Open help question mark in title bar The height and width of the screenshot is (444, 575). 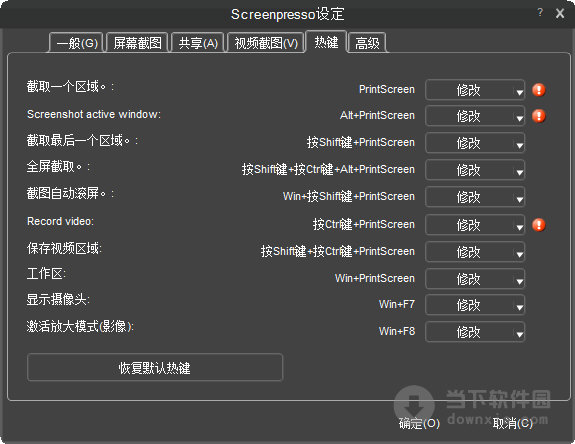[x=540, y=12]
